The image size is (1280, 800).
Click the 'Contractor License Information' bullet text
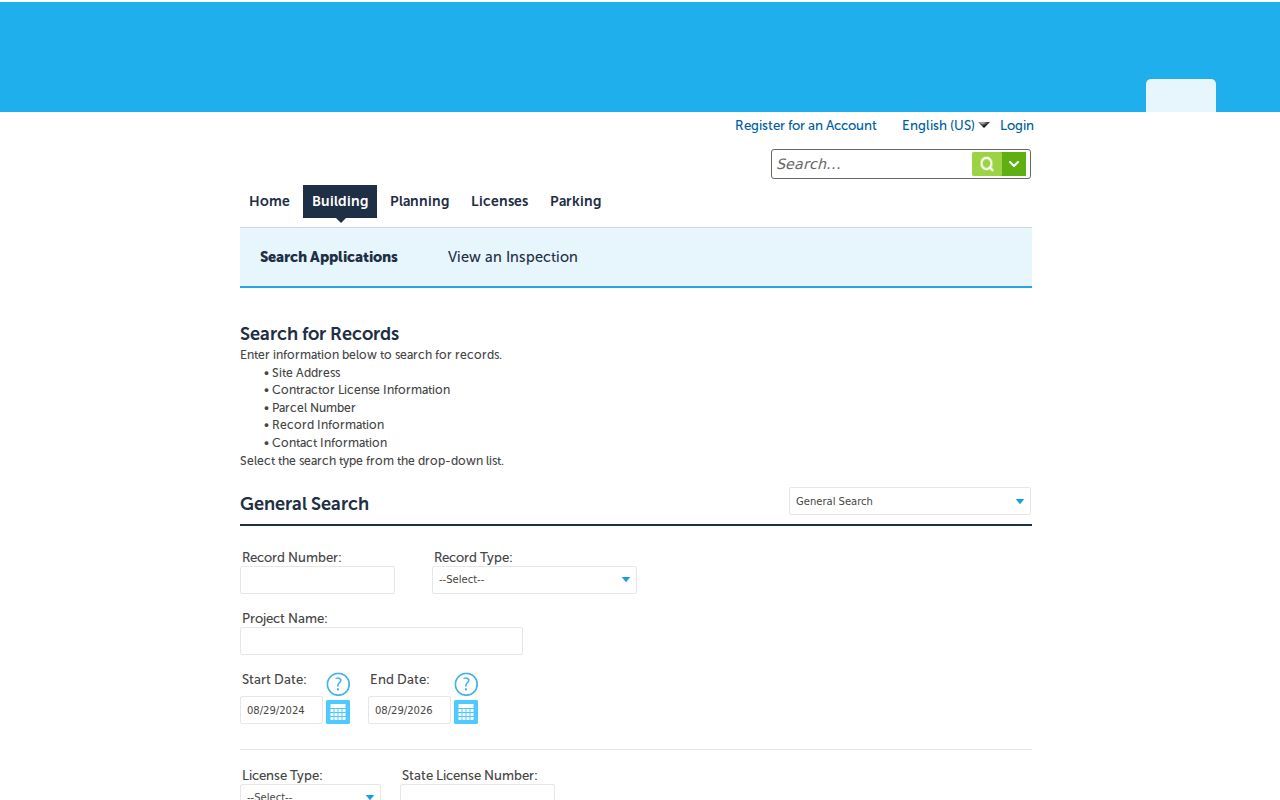click(361, 390)
